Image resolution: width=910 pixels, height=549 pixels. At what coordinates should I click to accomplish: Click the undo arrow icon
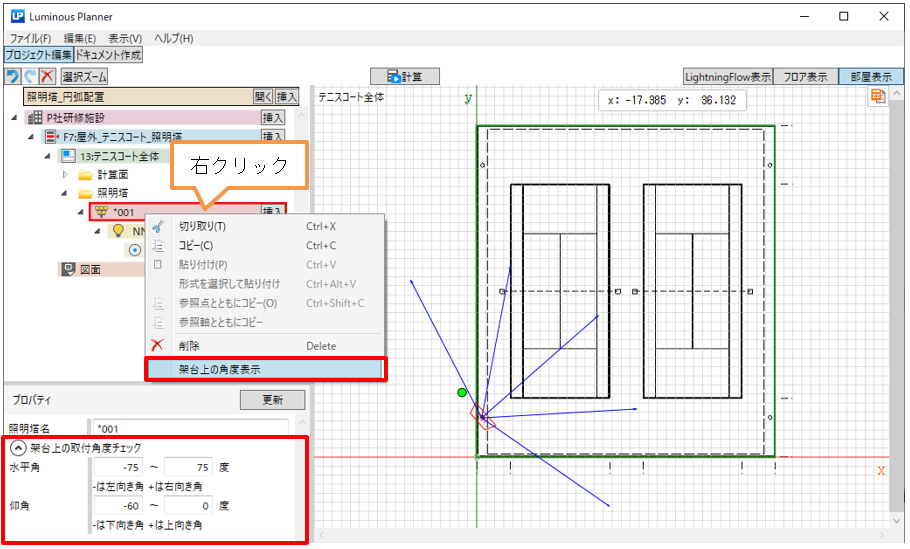(12, 76)
